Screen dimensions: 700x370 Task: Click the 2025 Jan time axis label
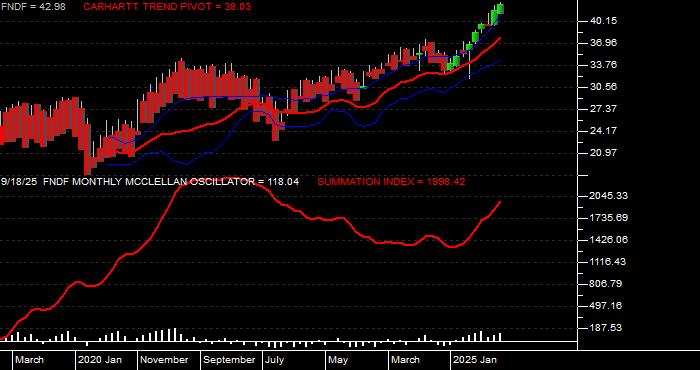tap(475, 360)
